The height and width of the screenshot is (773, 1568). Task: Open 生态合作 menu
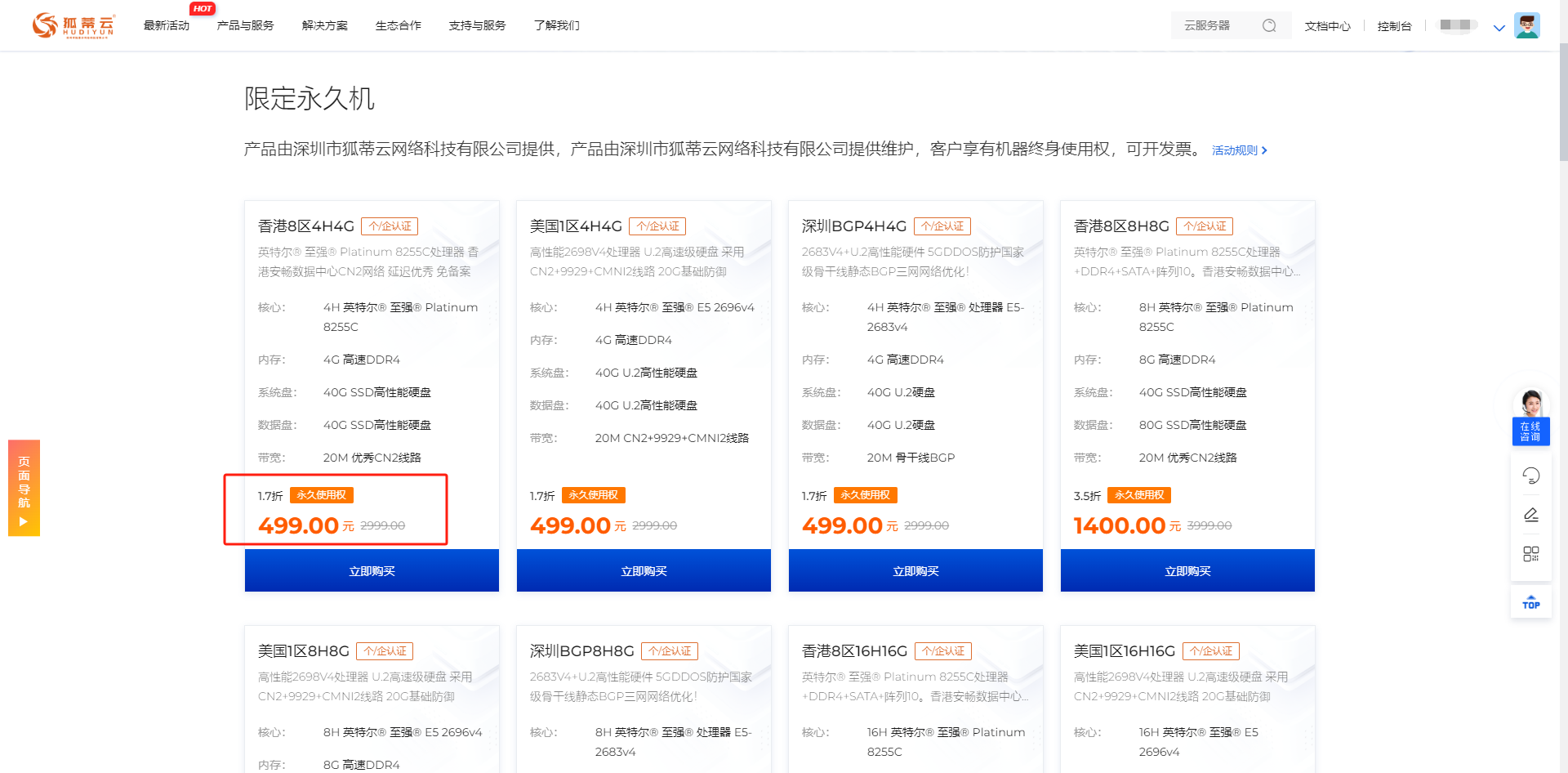(x=399, y=26)
